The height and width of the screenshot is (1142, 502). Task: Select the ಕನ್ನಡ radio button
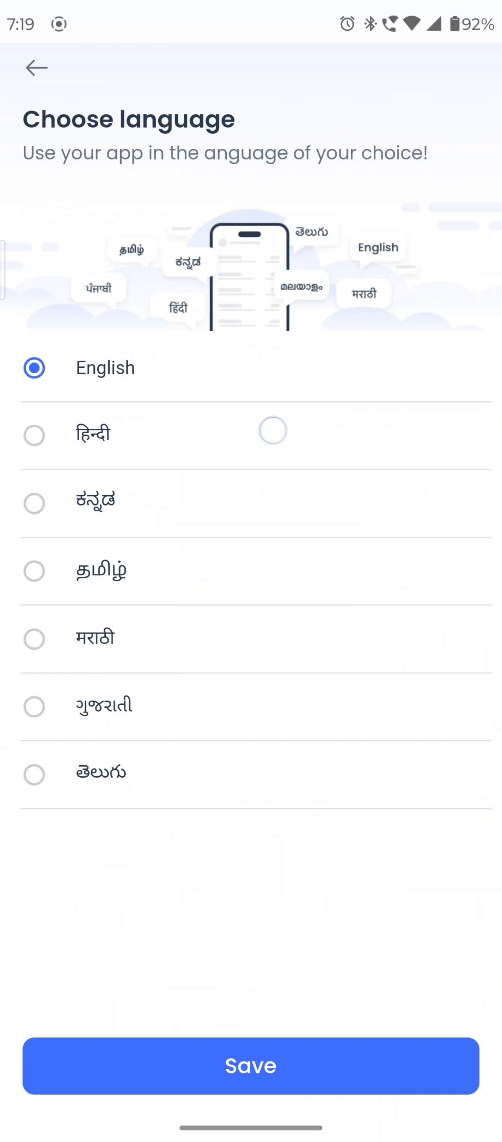coord(34,503)
